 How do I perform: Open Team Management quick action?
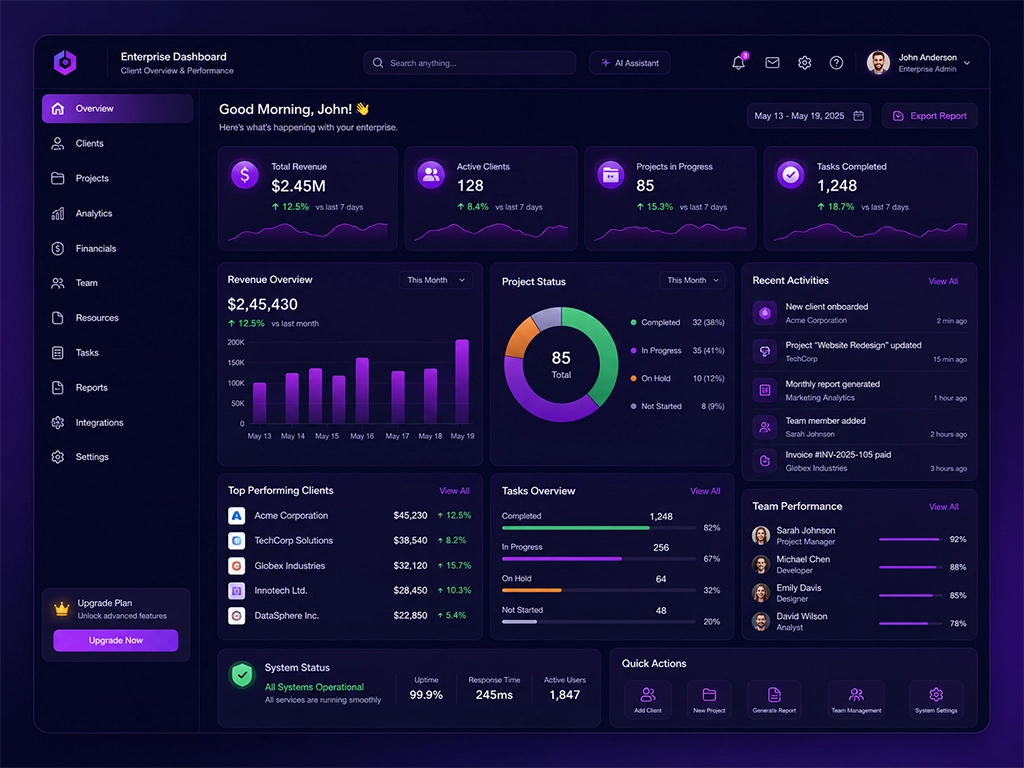(x=856, y=699)
